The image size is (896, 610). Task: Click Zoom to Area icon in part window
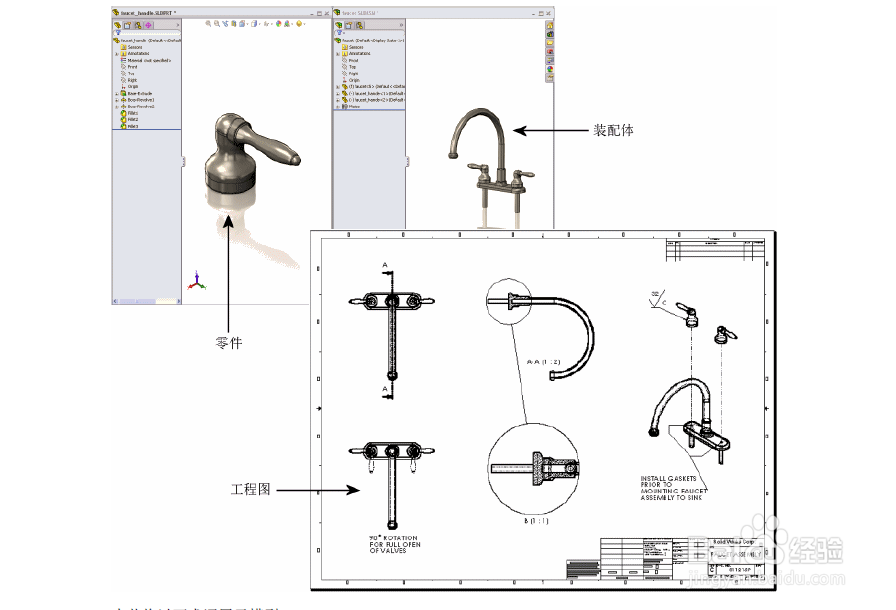(x=217, y=24)
